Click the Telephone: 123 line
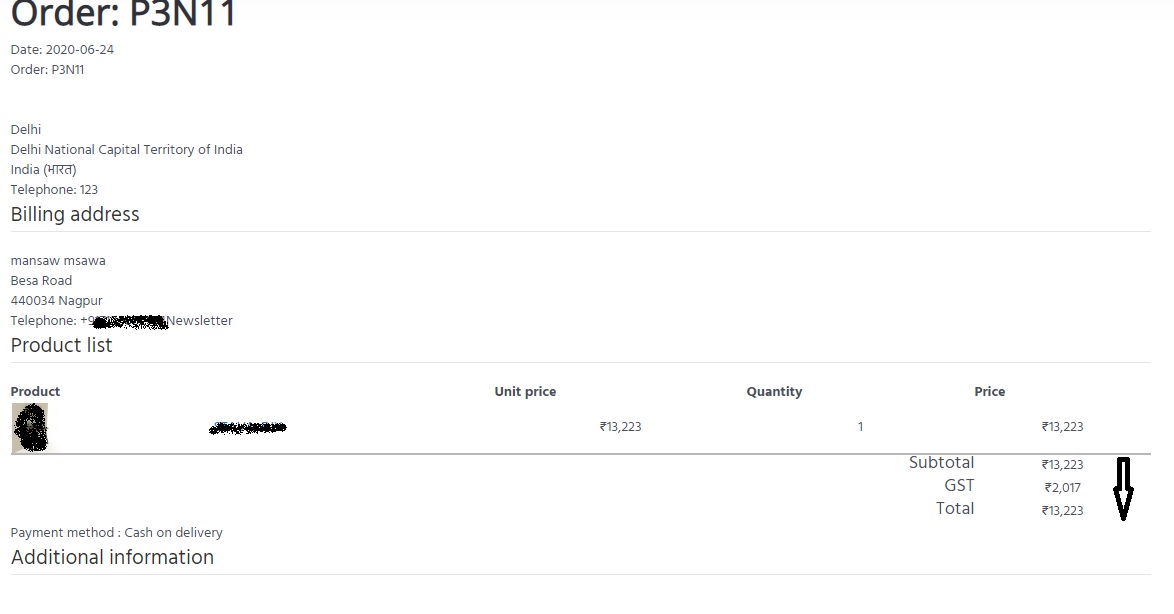Image resolution: width=1174 pixels, height=614 pixels. tap(54, 190)
